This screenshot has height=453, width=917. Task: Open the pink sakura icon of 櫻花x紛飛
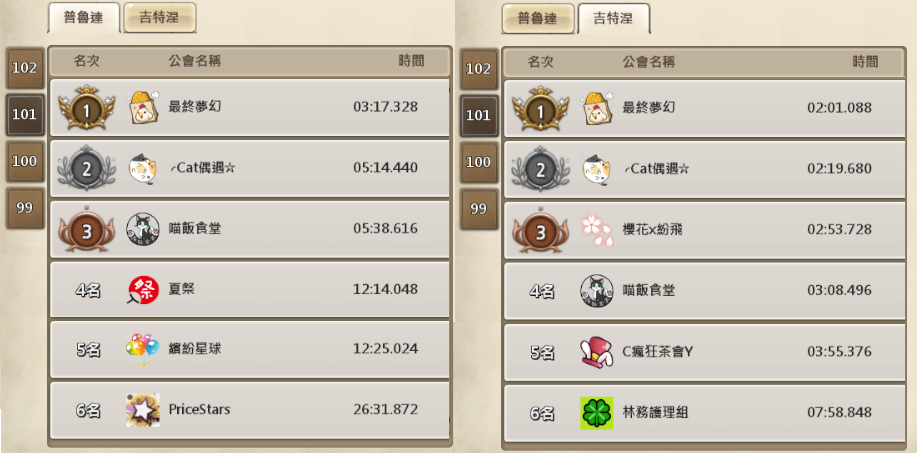tap(597, 230)
